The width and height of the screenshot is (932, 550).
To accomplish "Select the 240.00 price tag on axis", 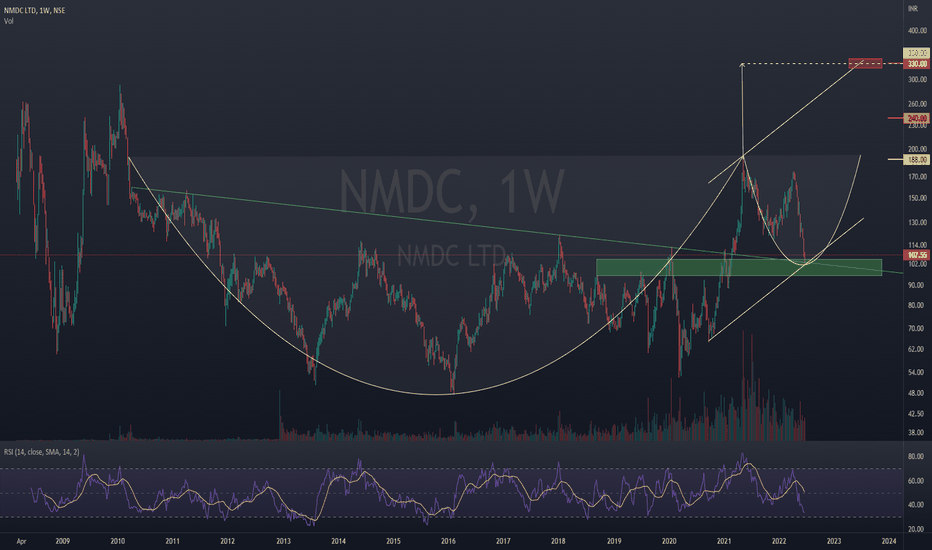I will click(916, 118).
